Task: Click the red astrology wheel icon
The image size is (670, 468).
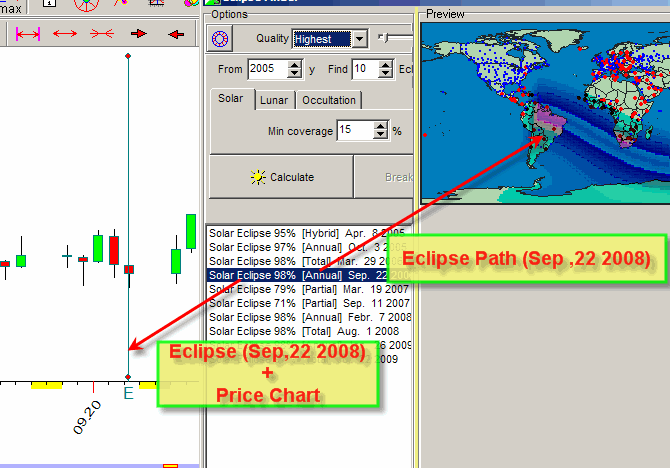Action: tap(88, 4)
